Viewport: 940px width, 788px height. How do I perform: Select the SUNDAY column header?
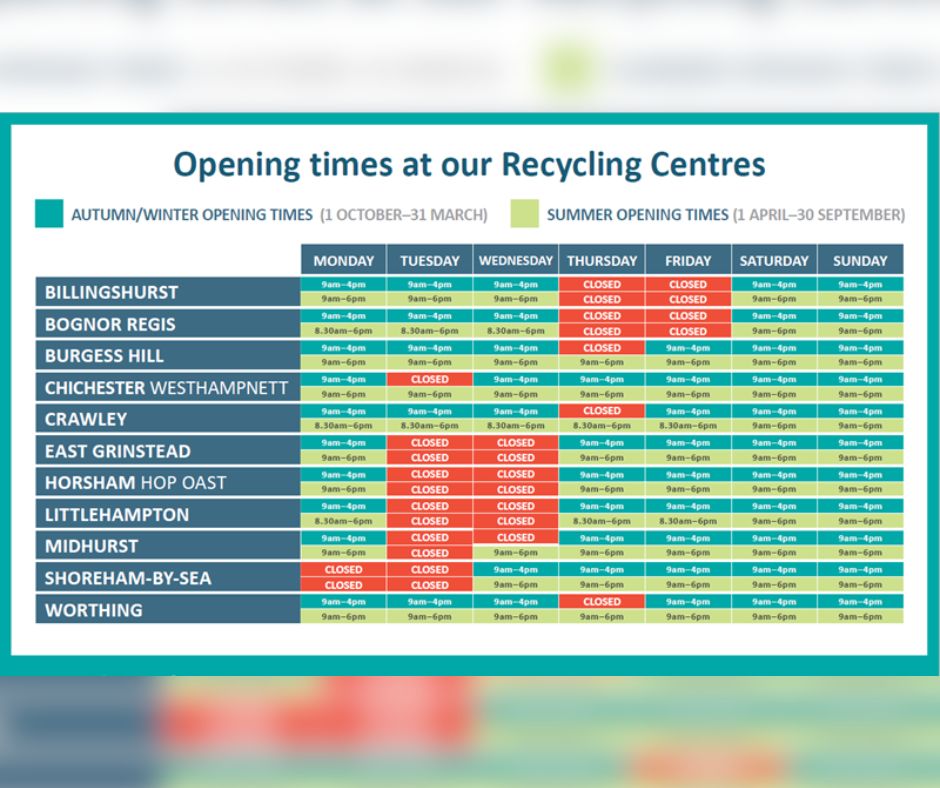pyautogui.click(x=860, y=260)
